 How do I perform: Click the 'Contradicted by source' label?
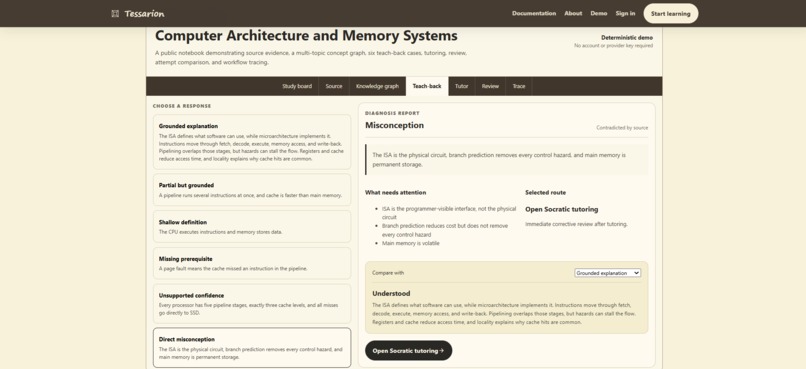622,127
